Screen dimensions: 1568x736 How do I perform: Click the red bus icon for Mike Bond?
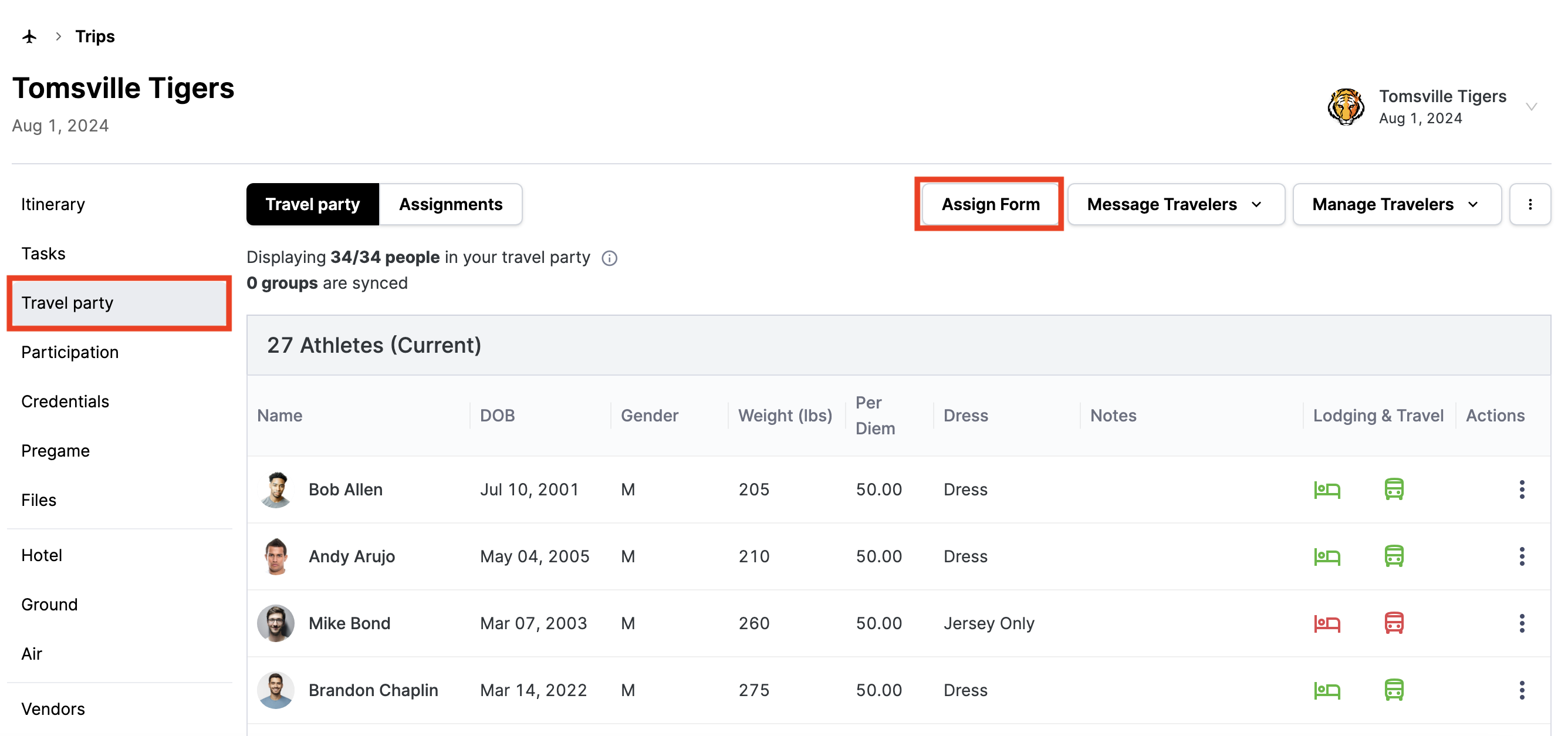pos(1394,623)
